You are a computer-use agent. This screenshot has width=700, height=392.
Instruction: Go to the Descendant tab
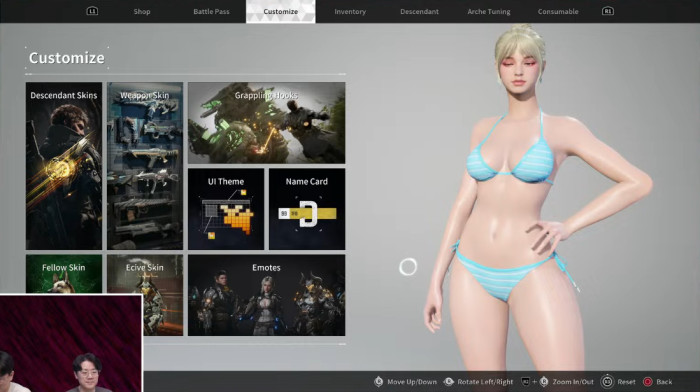click(x=419, y=12)
